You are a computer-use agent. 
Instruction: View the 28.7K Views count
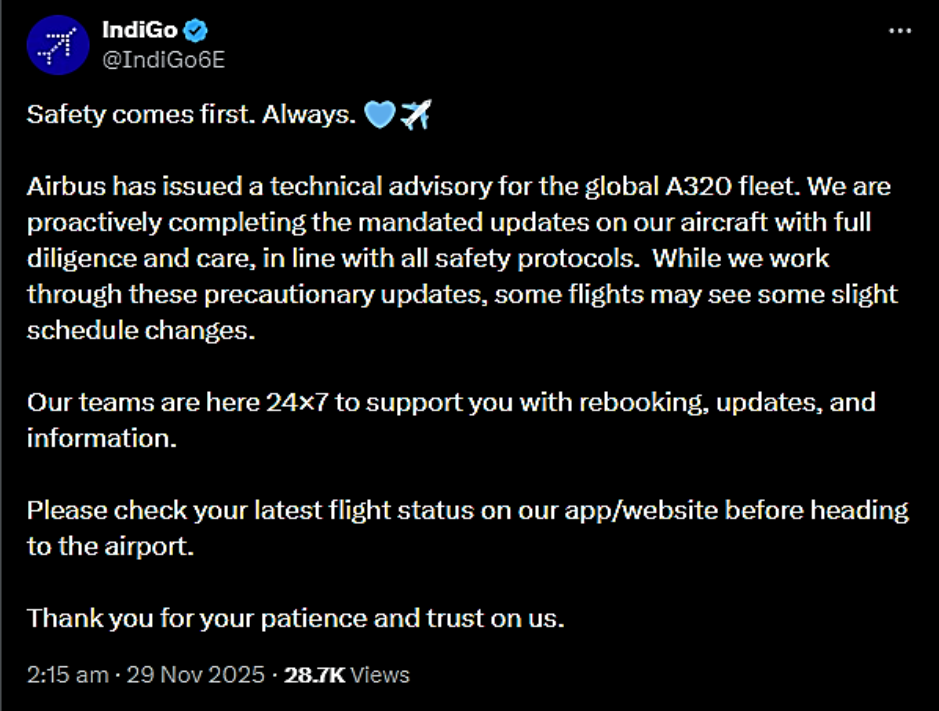(x=347, y=675)
